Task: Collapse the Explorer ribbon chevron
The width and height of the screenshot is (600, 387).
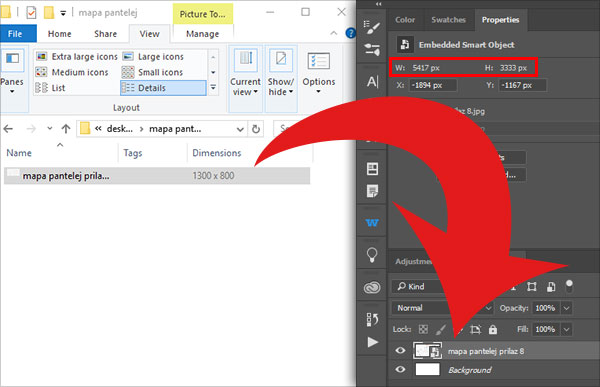Action: [334, 33]
